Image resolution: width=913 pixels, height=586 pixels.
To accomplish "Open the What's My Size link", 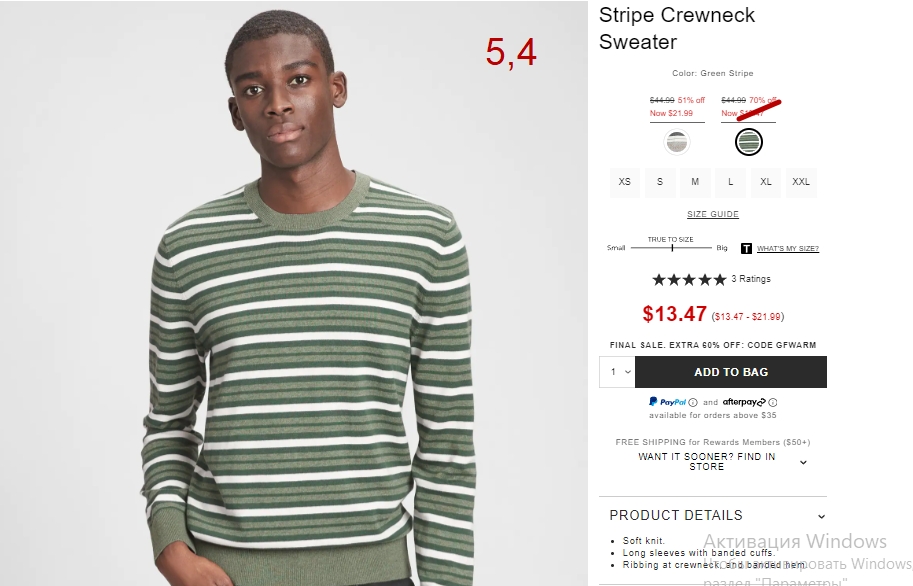I will [x=788, y=249].
